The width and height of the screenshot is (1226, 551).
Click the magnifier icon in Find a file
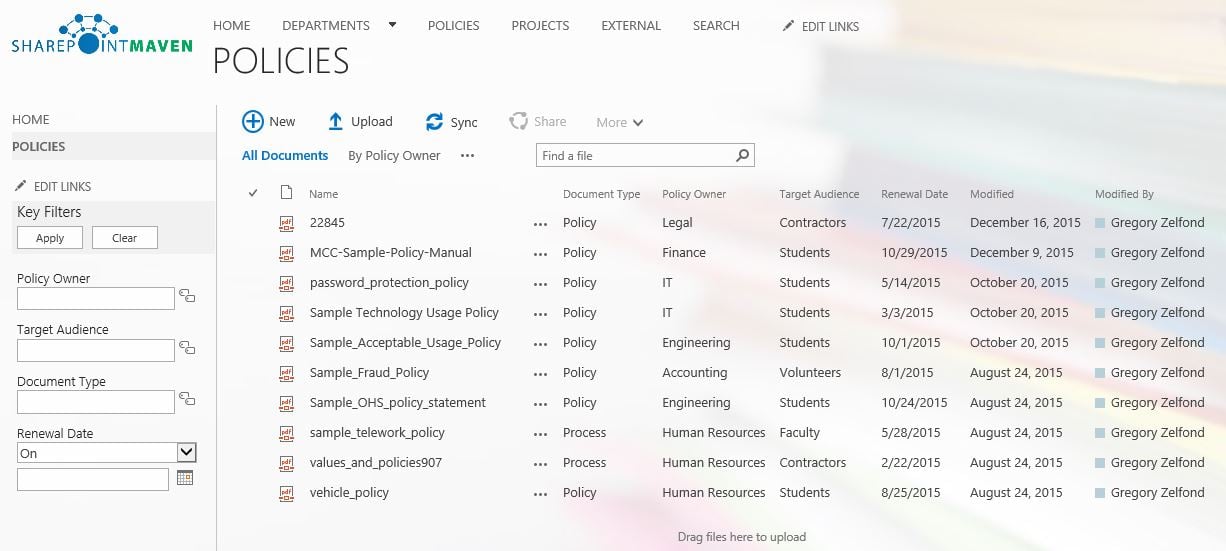(742, 155)
